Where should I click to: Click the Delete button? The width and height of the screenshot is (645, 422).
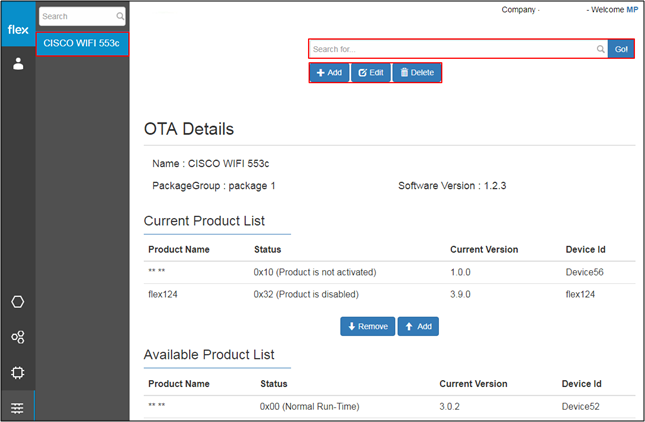point(417,73)
